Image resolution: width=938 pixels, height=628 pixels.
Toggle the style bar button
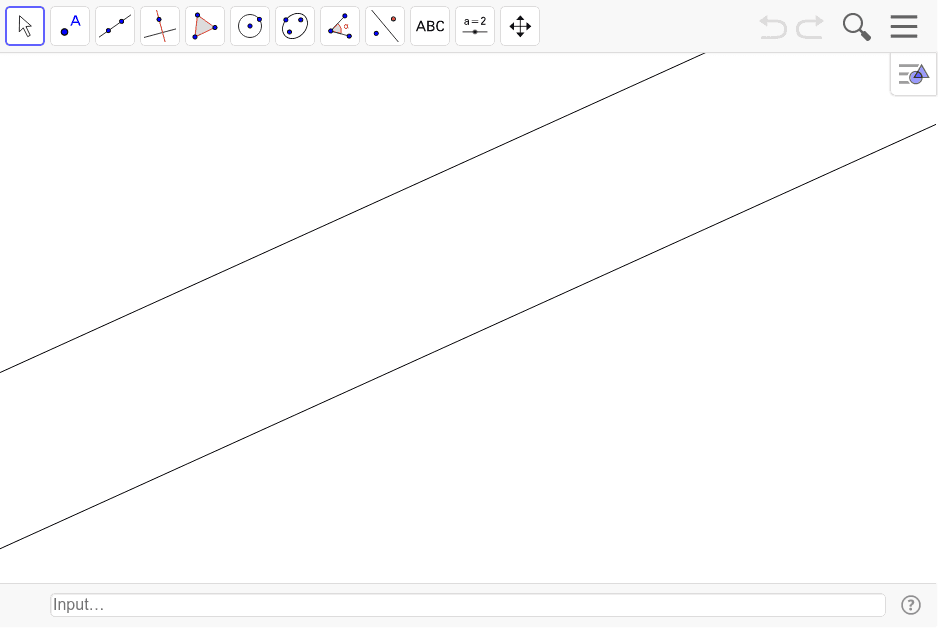coord(913,74)
